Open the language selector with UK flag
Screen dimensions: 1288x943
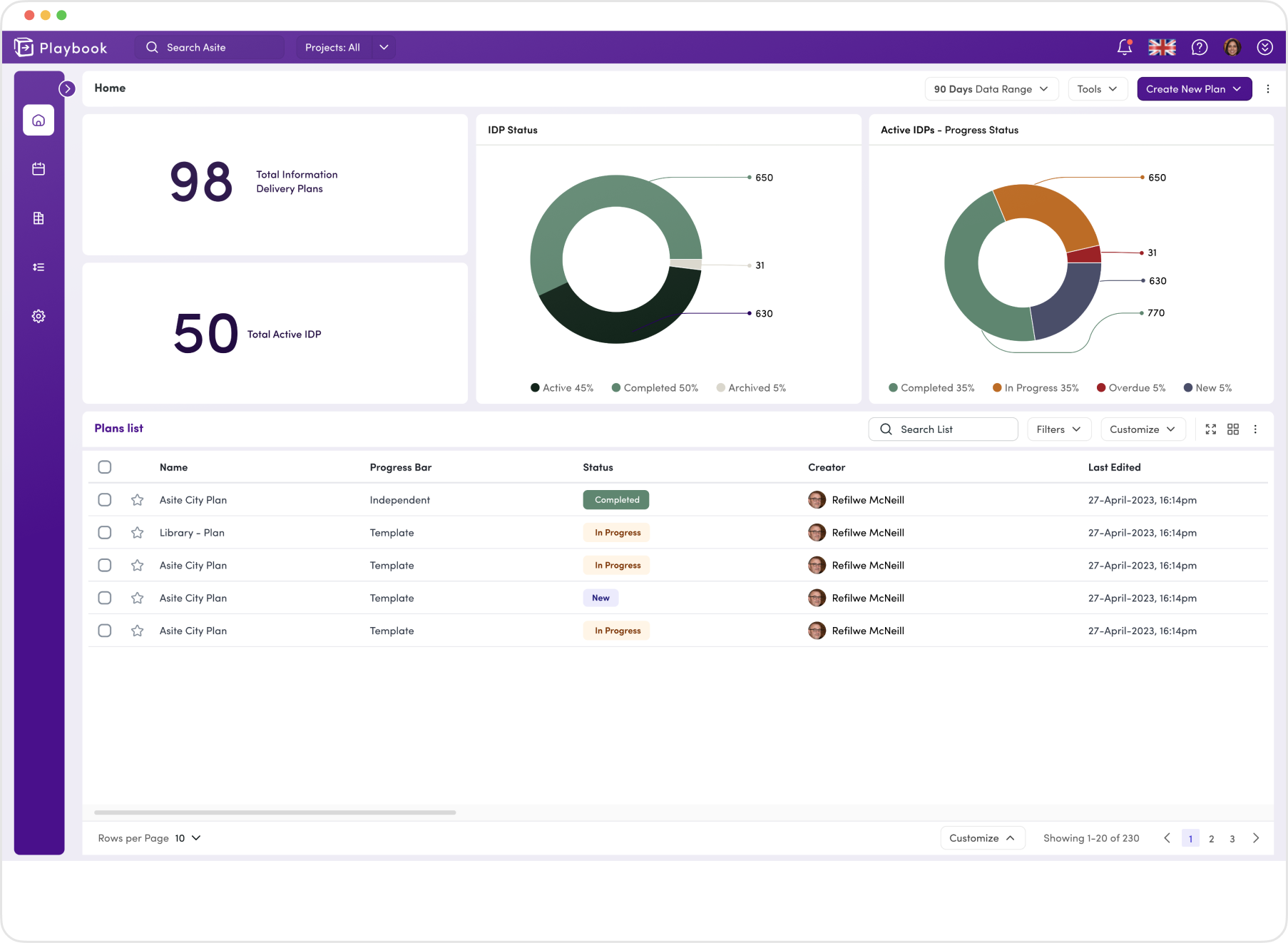(x=1162, y=47)
